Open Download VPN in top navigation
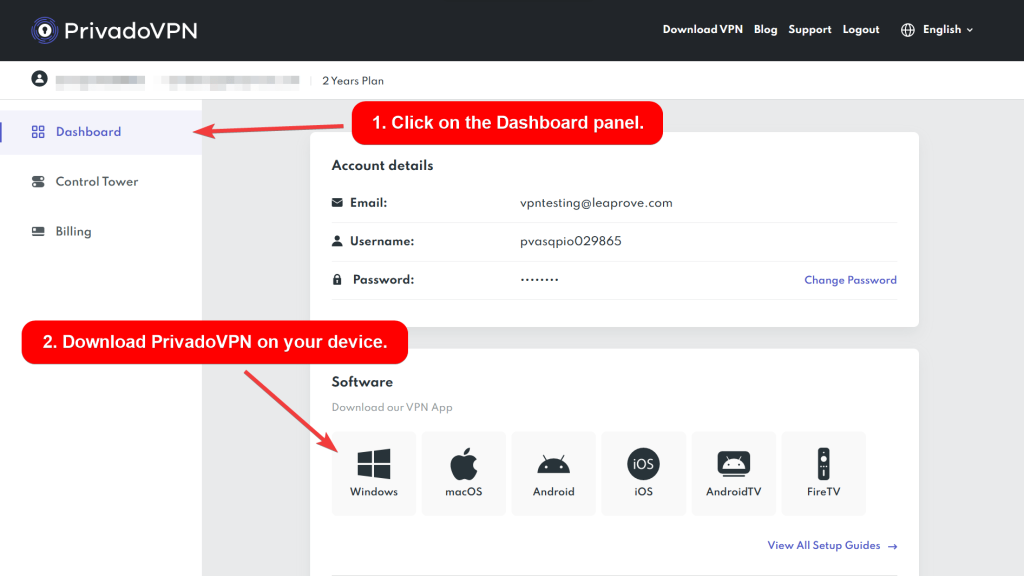This screenshot has height=576, width=1024. pos(703,29)
